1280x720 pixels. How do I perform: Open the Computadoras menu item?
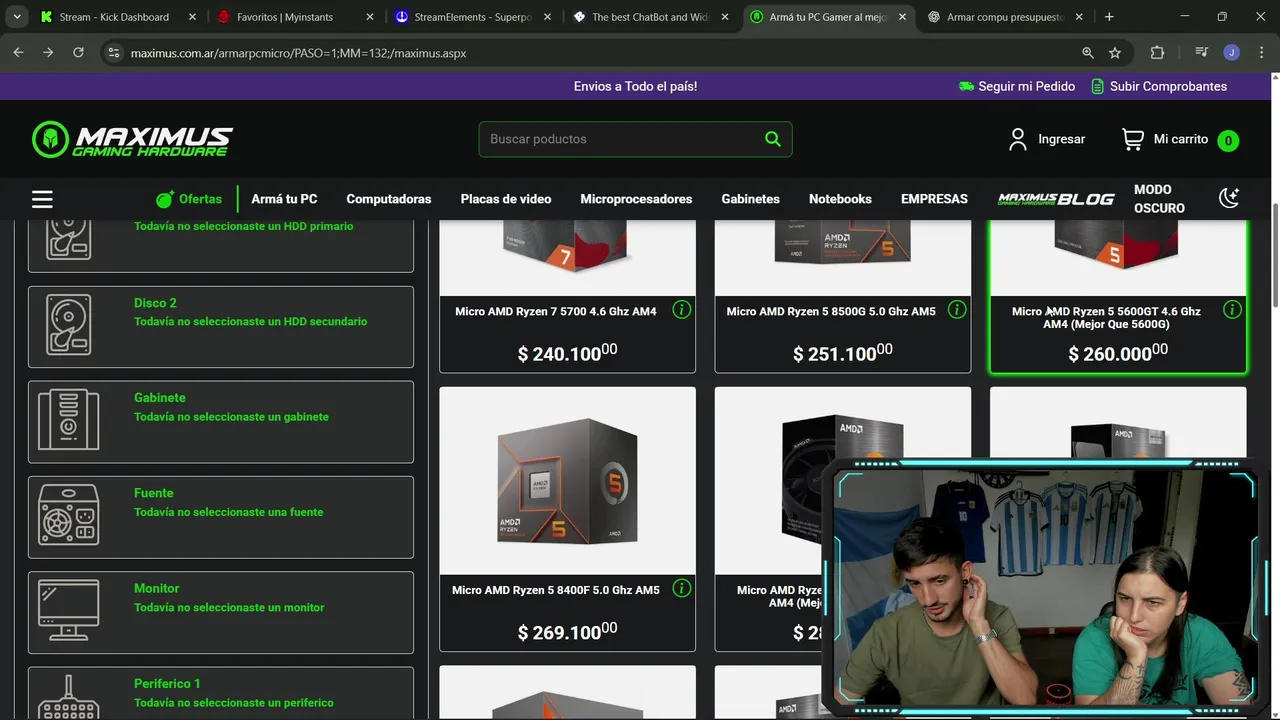pos(389,199)
